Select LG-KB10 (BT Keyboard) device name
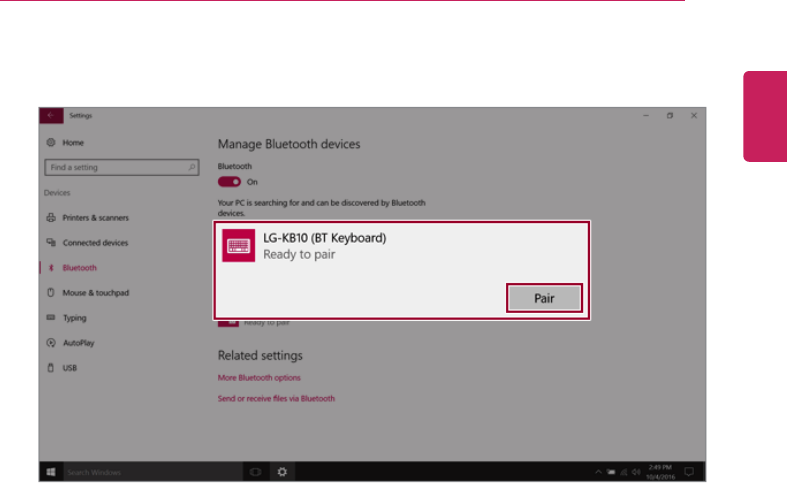The height and width of the screenshot is (504, 787). pos(325,238)
